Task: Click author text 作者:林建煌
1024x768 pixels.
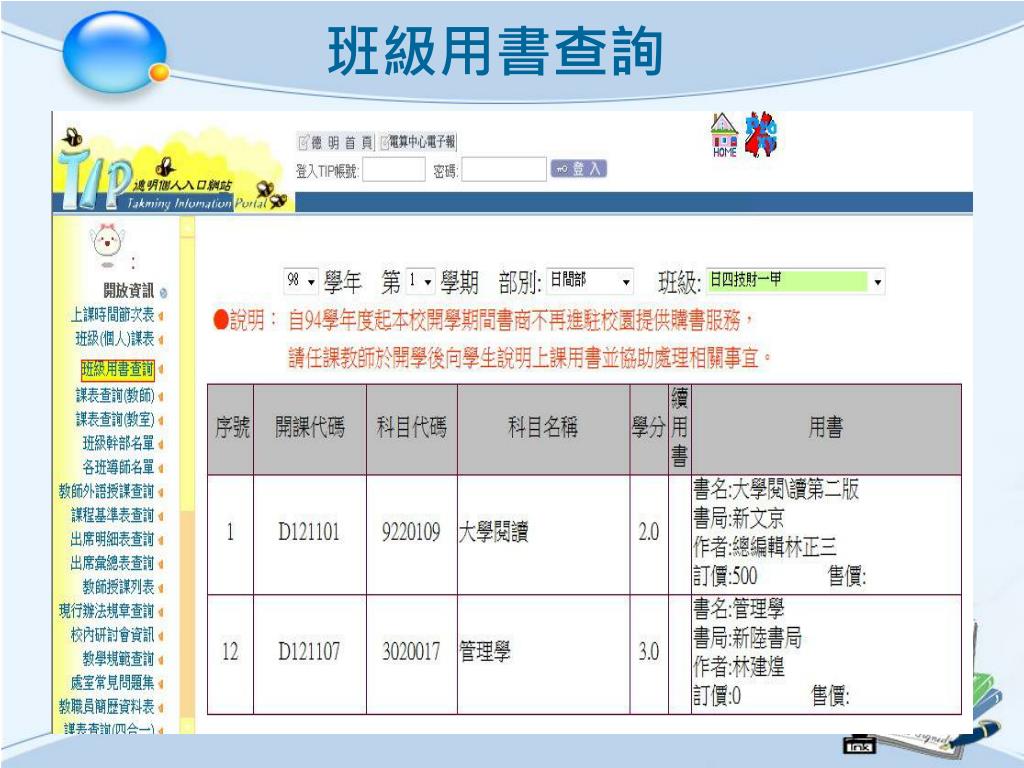Action: [x=739, y=667]
